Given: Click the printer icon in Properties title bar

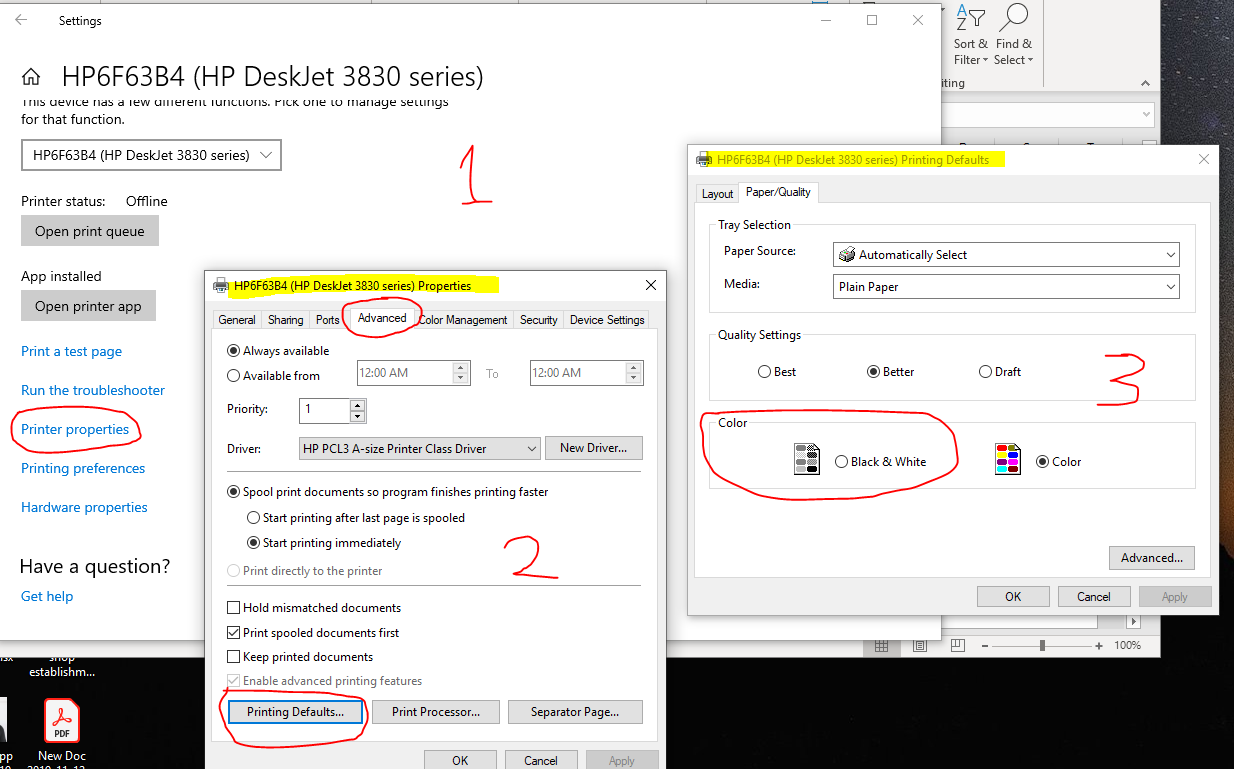Looking at the screenshot, I should [x=221, y=285].
